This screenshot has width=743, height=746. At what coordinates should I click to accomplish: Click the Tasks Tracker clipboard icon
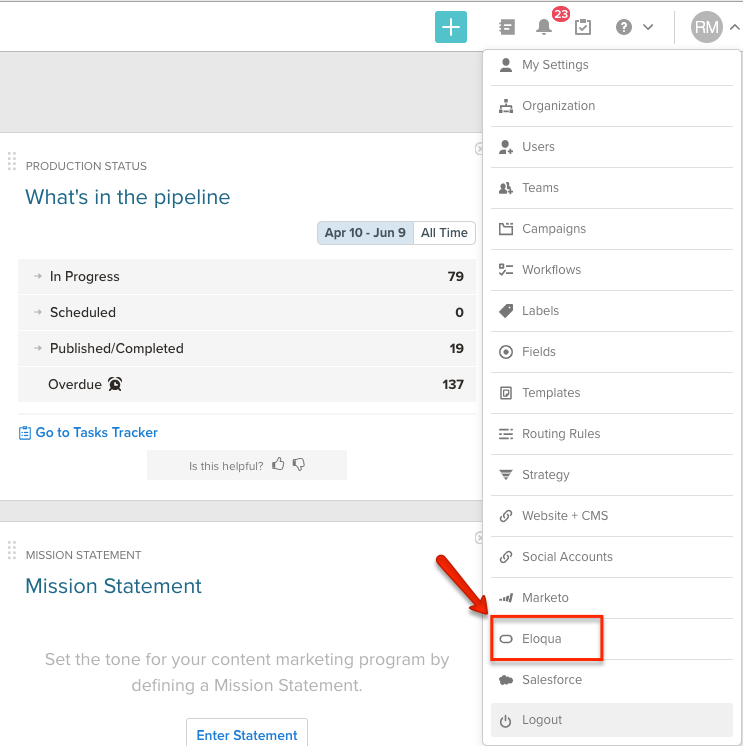click(25, 433)
